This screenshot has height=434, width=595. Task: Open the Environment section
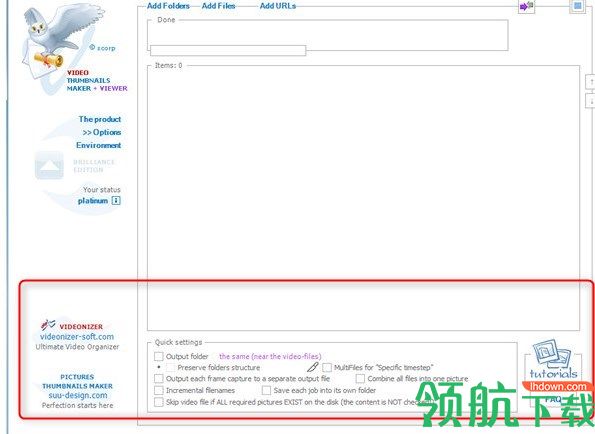click(99, 145)
